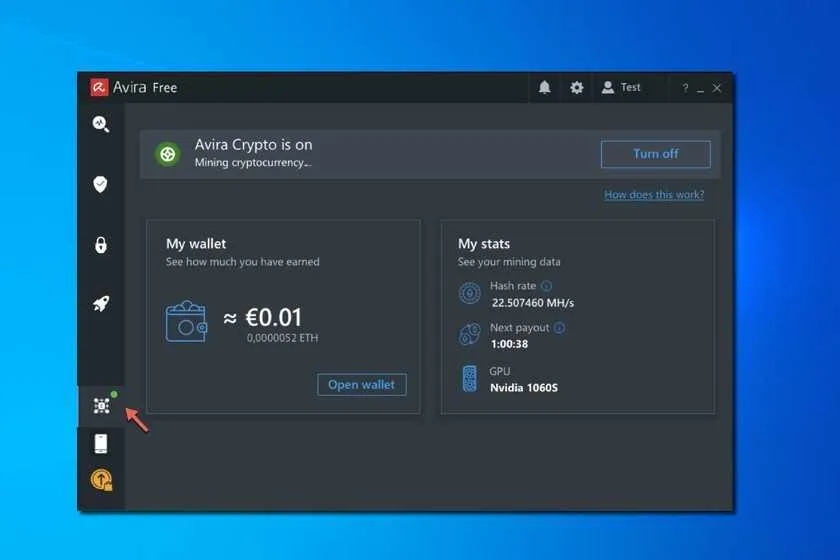Open the mobile devices sidebar icon
840x560 pixels.
(101, 444)
